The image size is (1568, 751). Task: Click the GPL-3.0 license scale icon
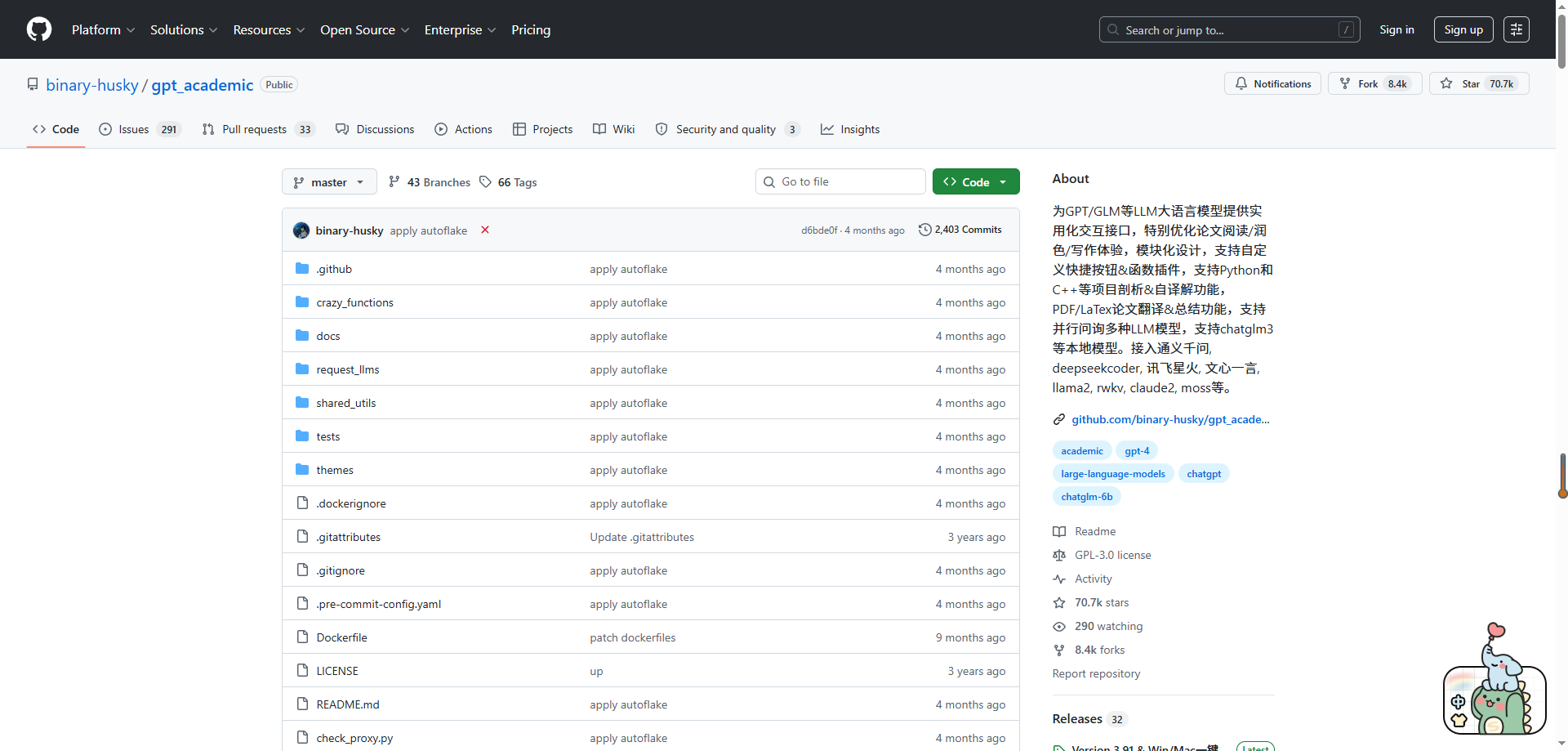click(1059, 555)
